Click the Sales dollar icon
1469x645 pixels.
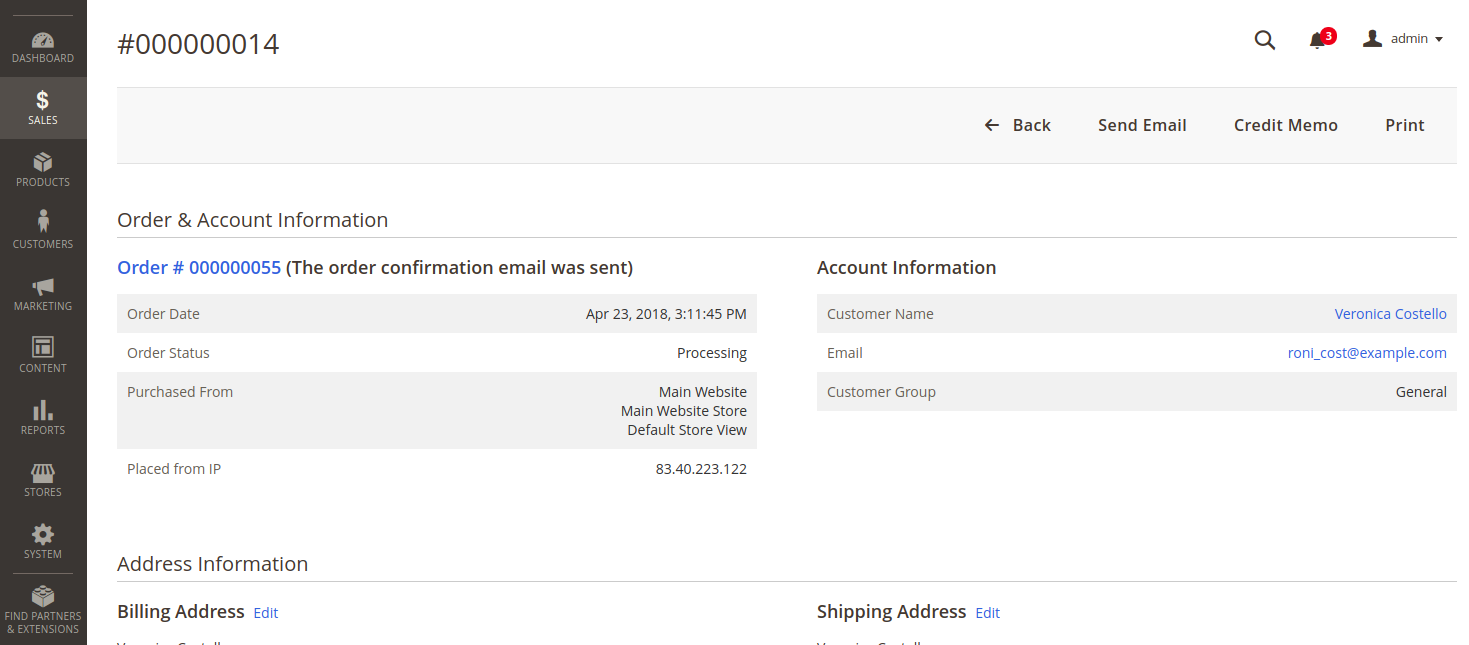click(43, 101)
